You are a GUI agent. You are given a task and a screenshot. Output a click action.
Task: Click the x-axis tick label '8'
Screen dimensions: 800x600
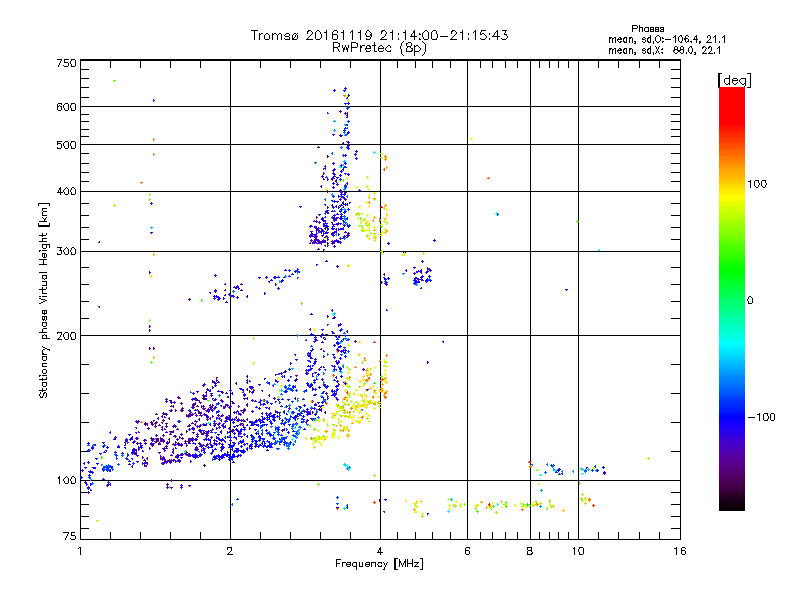(530, 551)
